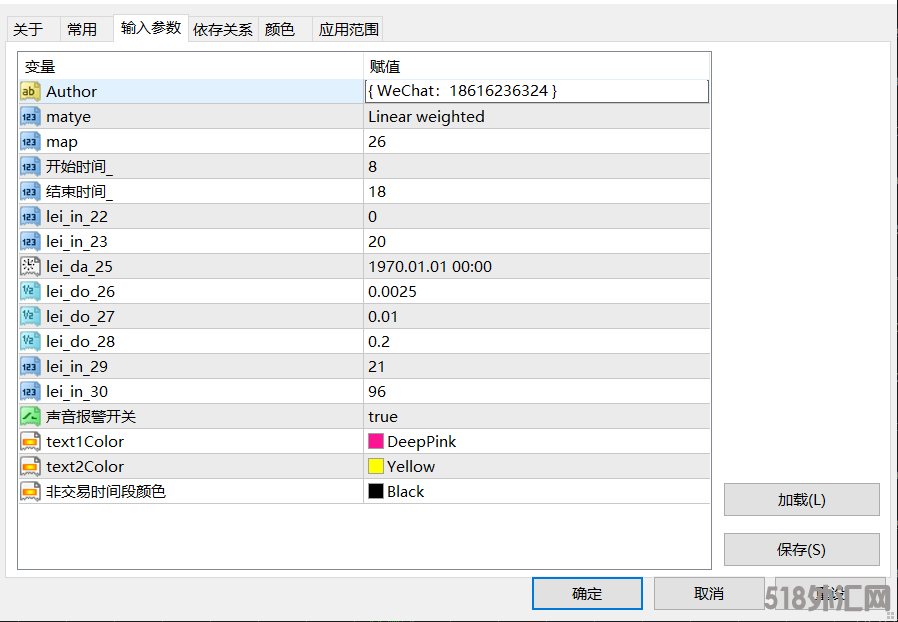Click the color icon beside 非交易时间段颜色
The height and width of the screenshot is (622, 898).
click(30, 492)
